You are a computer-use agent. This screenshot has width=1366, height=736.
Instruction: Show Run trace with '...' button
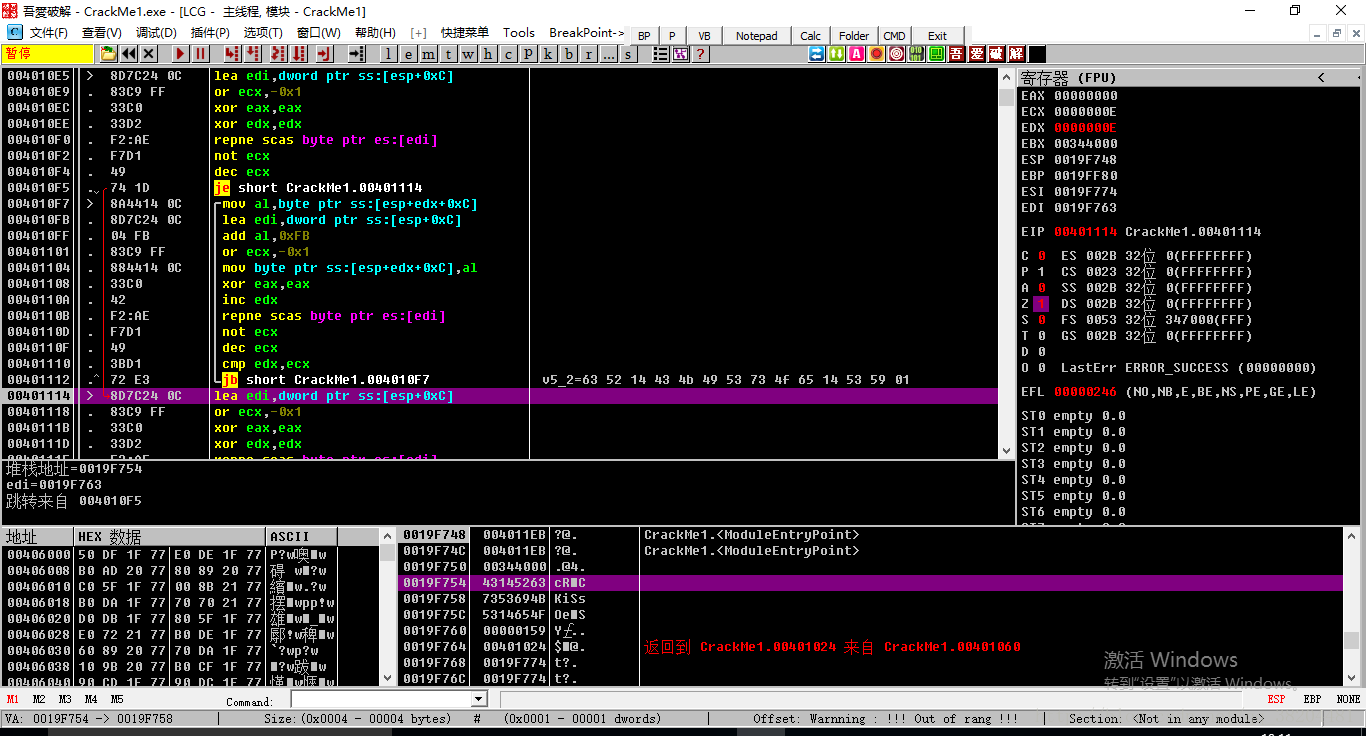(x=608, y=54)
